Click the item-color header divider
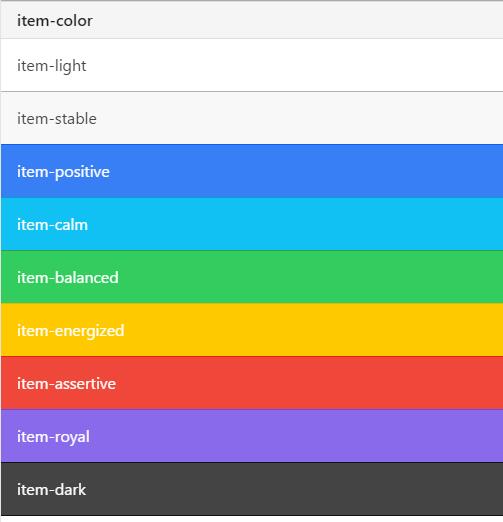 pyautogui.click(x=252, y=20)
